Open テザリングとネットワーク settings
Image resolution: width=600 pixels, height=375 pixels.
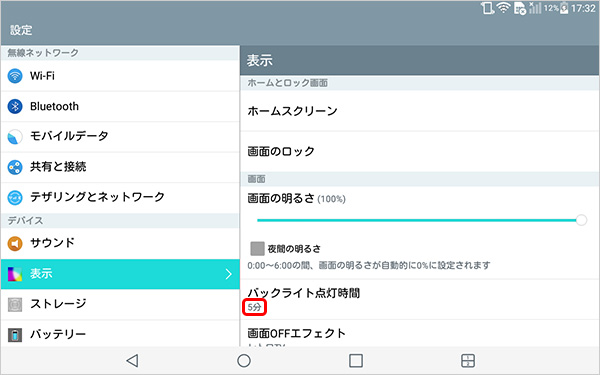(120, 197)
